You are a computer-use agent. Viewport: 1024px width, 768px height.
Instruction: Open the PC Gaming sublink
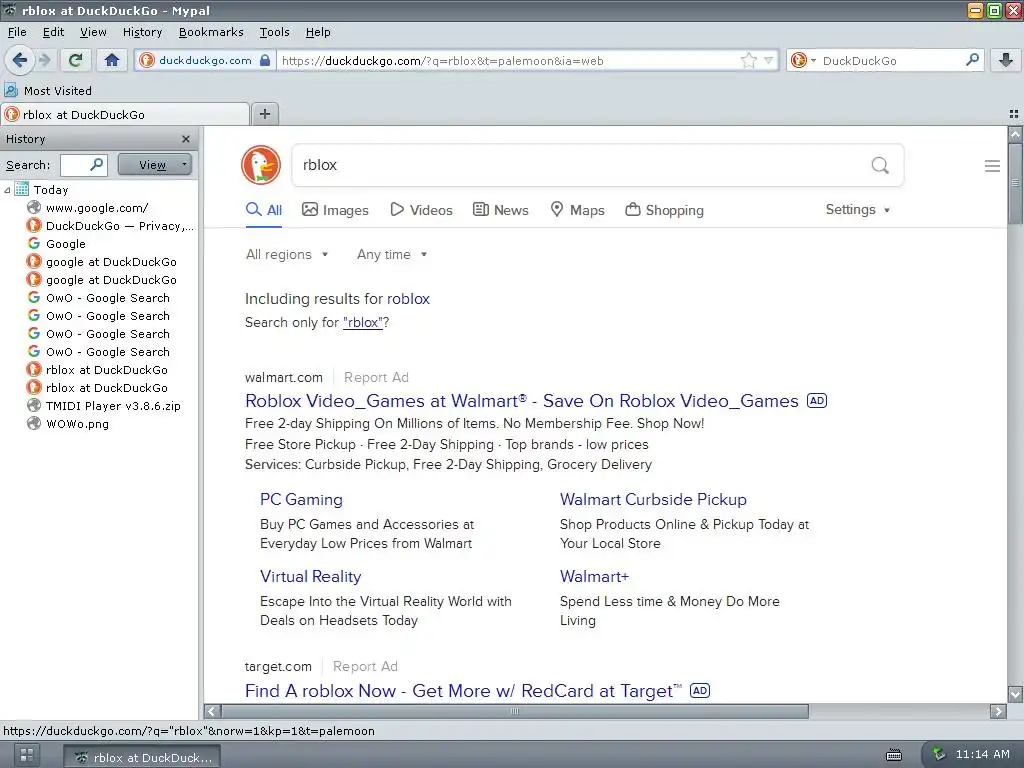301,500
